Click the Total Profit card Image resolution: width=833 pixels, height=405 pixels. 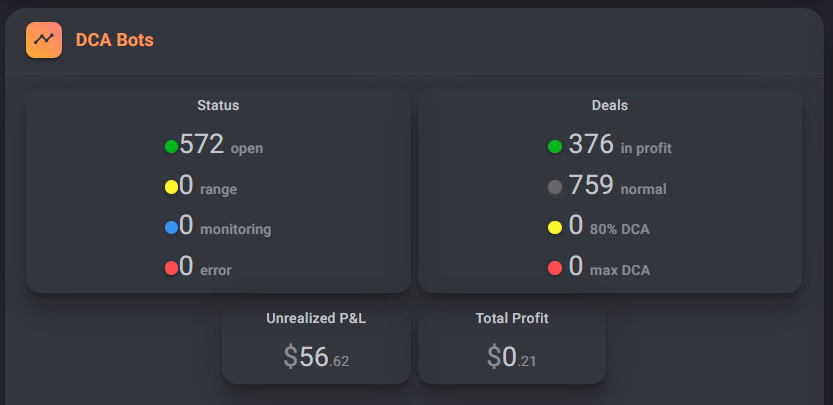coord(512,340)
